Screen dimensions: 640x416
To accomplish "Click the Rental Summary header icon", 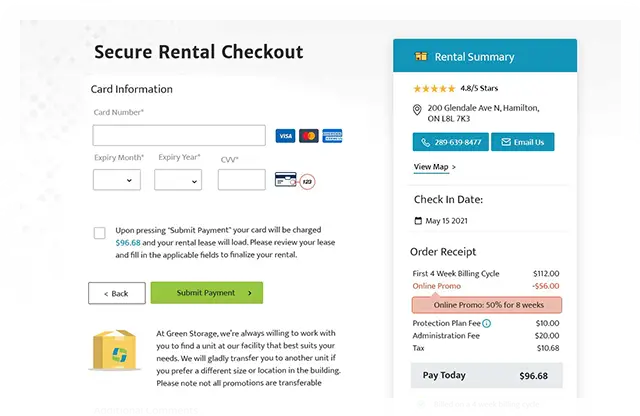I will (x=421, y=57).
